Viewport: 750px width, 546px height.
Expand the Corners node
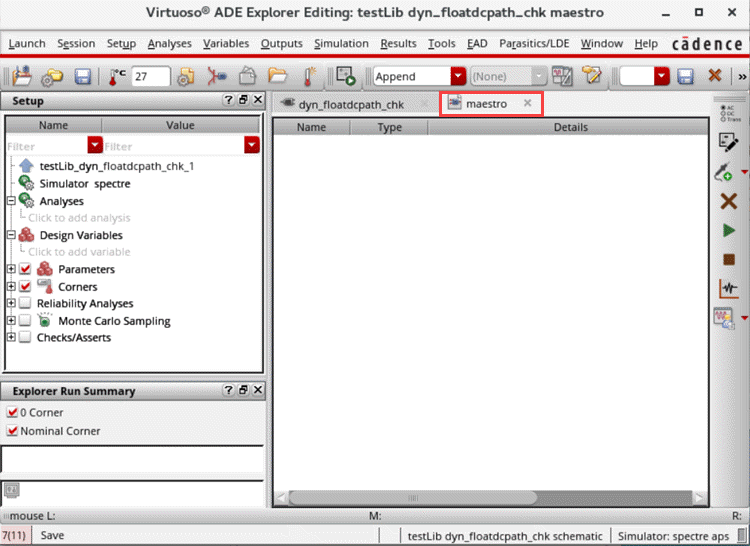[11, 286]
